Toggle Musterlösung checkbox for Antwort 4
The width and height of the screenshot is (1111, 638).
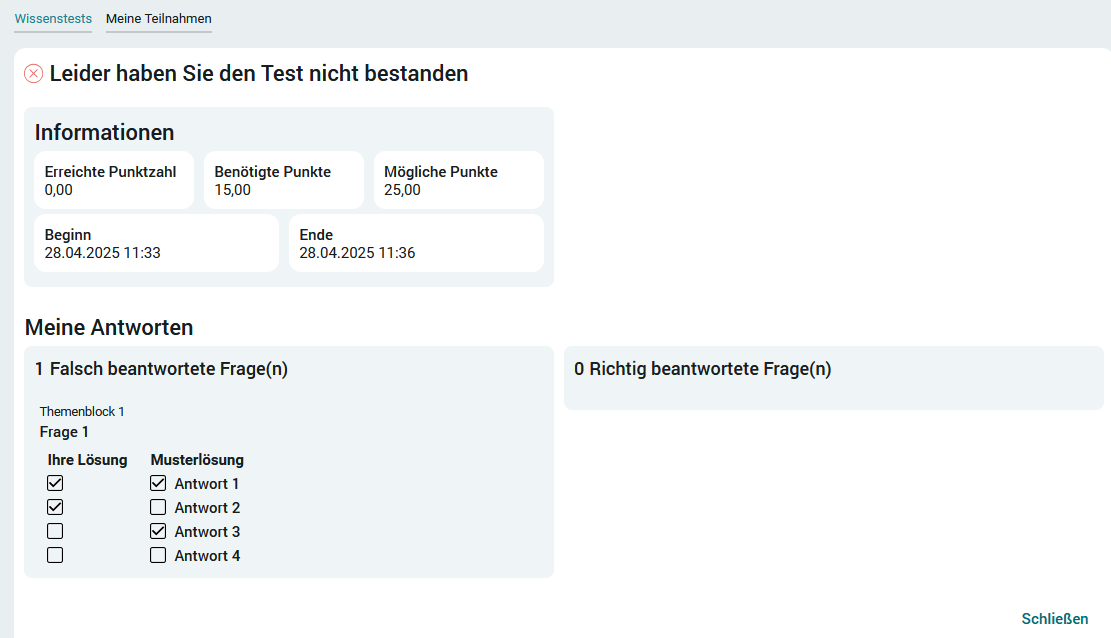point(158,556)
